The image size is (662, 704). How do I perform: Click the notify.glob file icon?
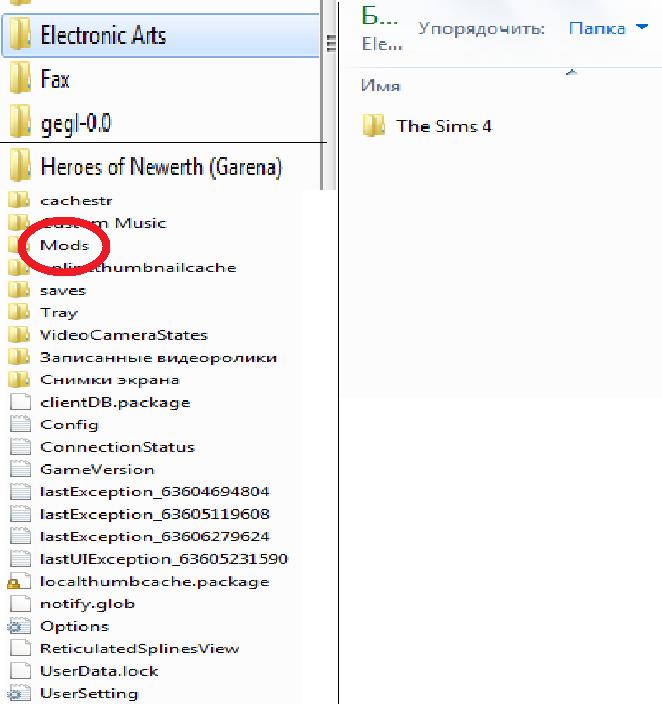(20, 604)
